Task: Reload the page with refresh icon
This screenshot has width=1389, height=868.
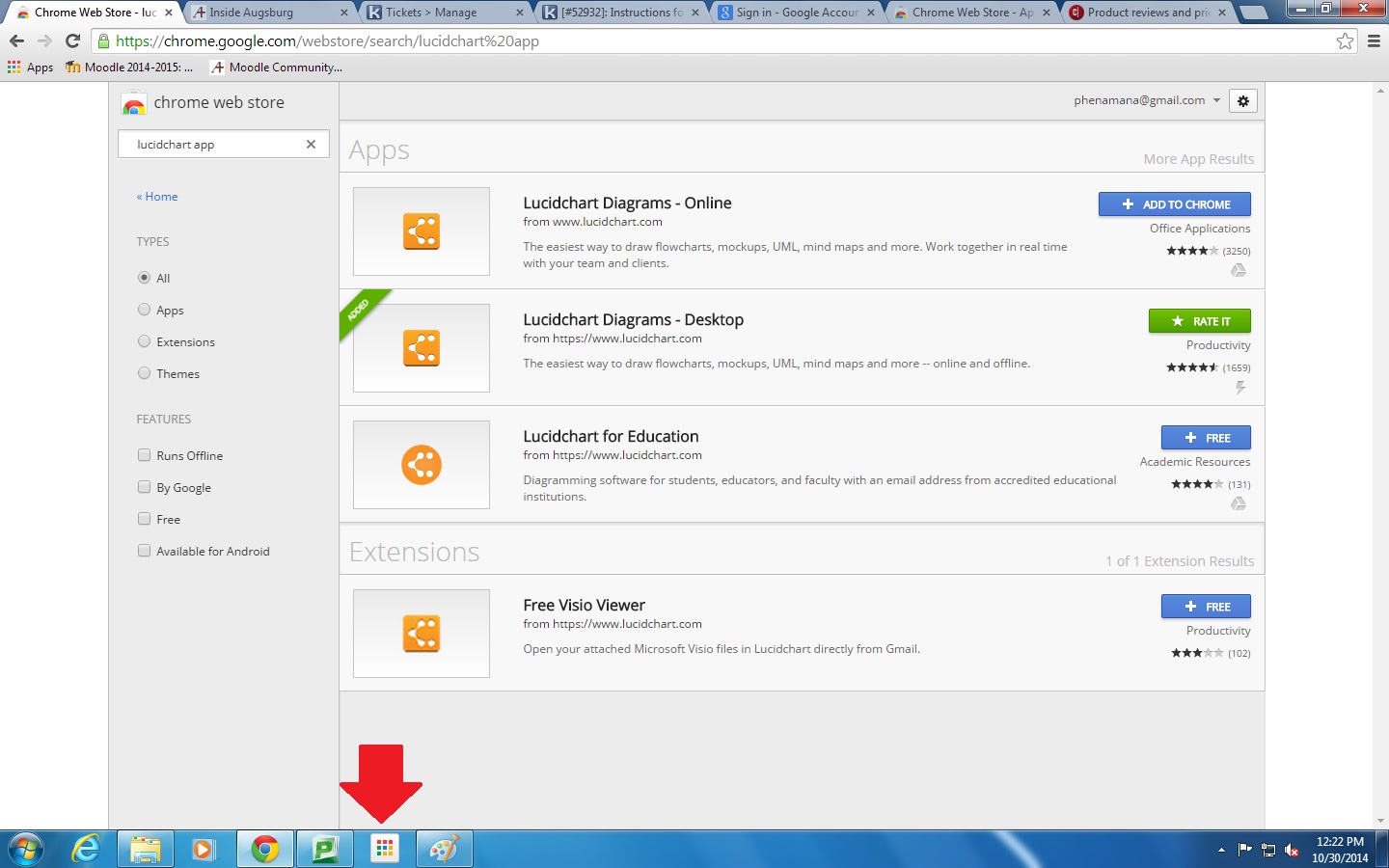Action: (72, 41)
